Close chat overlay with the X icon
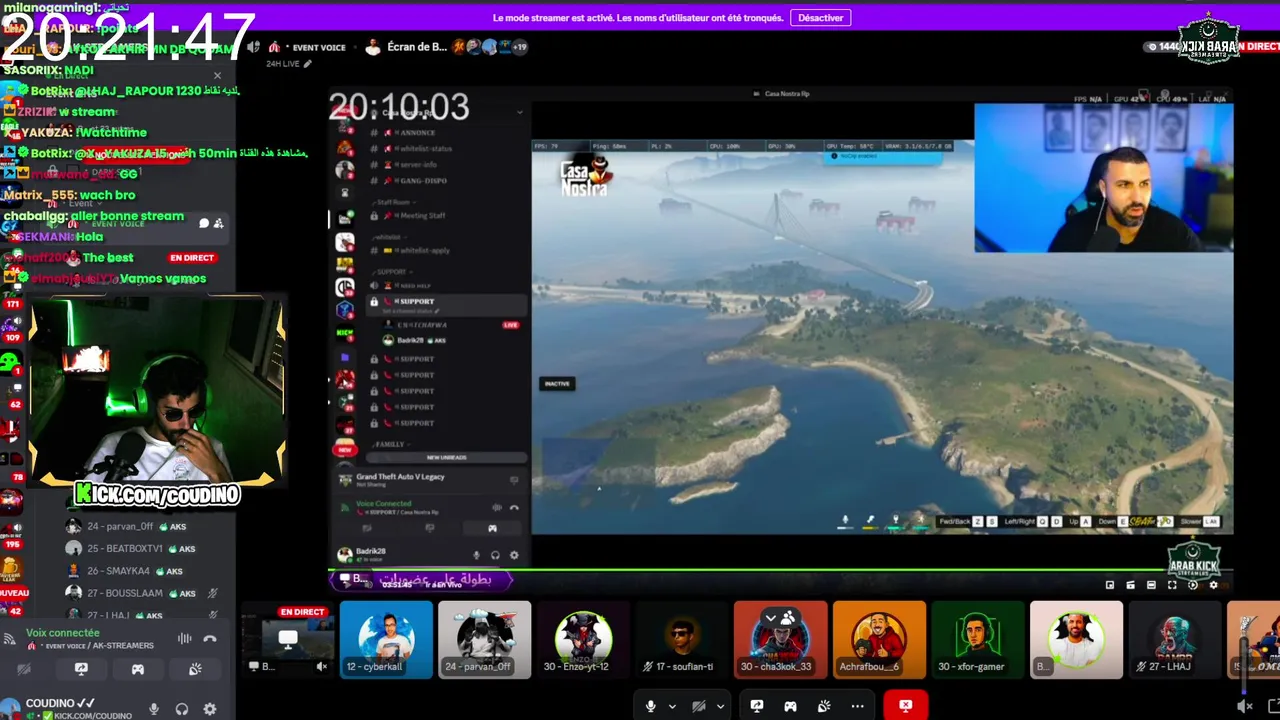This screenshot has height=720, width=1280. pos(217,76)
